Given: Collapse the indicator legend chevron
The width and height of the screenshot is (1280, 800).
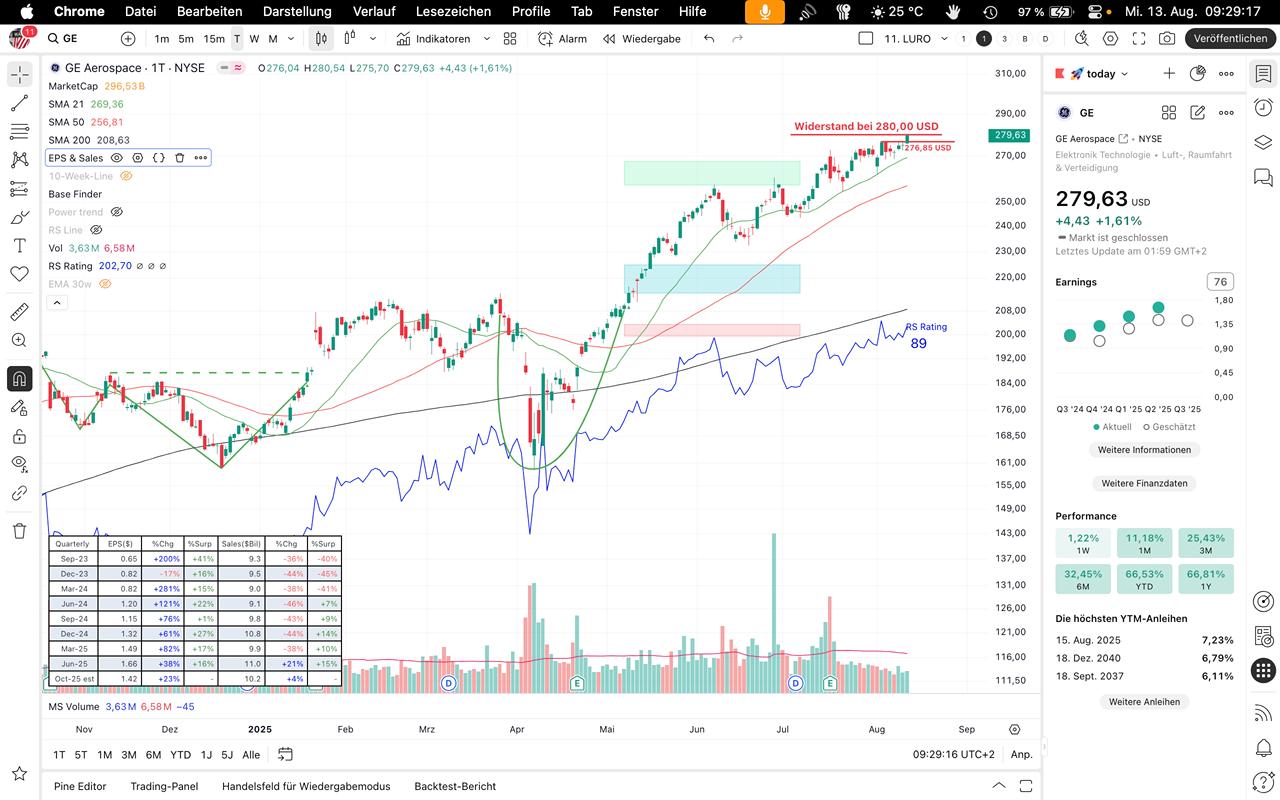Looking at the screenshot, I should tap(57, 302).
